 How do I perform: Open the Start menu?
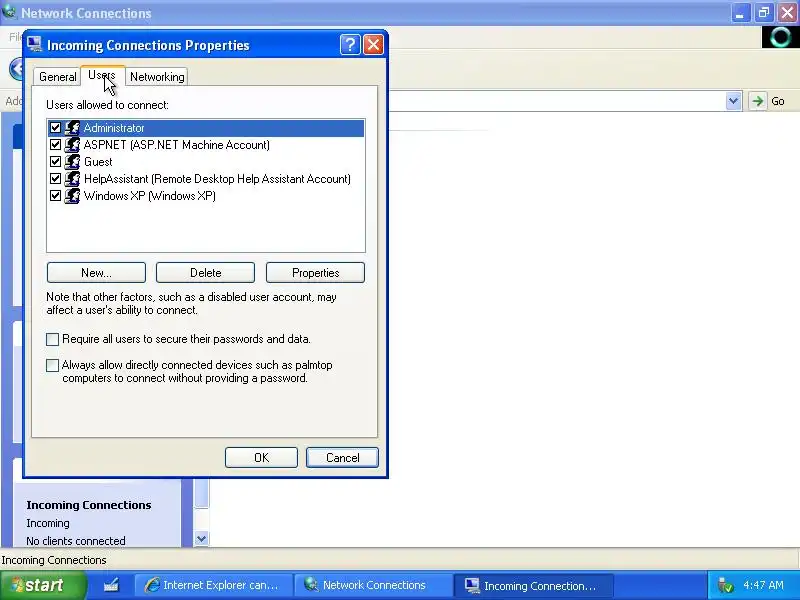tap(43, 585)
